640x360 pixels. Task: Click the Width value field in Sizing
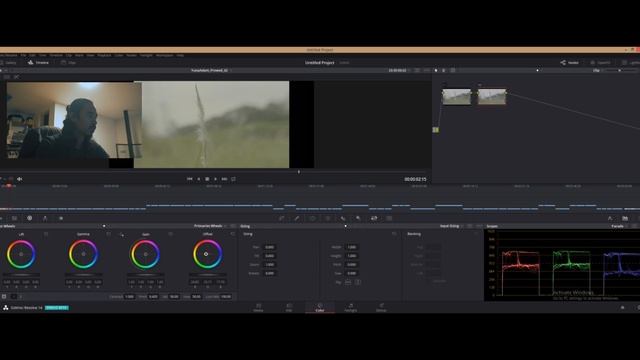(351, 247)
